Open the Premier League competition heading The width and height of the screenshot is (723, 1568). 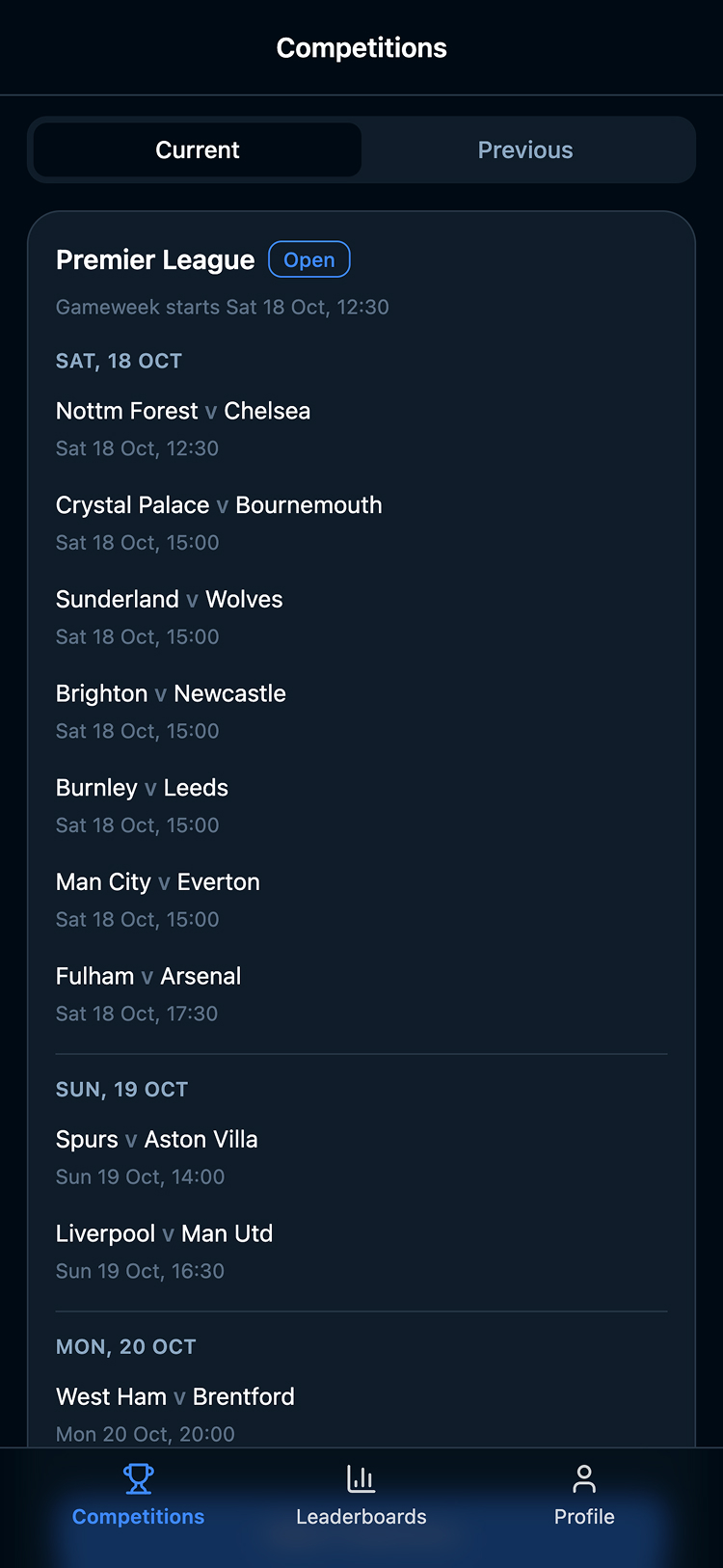pyautogui.click(x=155, y=260)
